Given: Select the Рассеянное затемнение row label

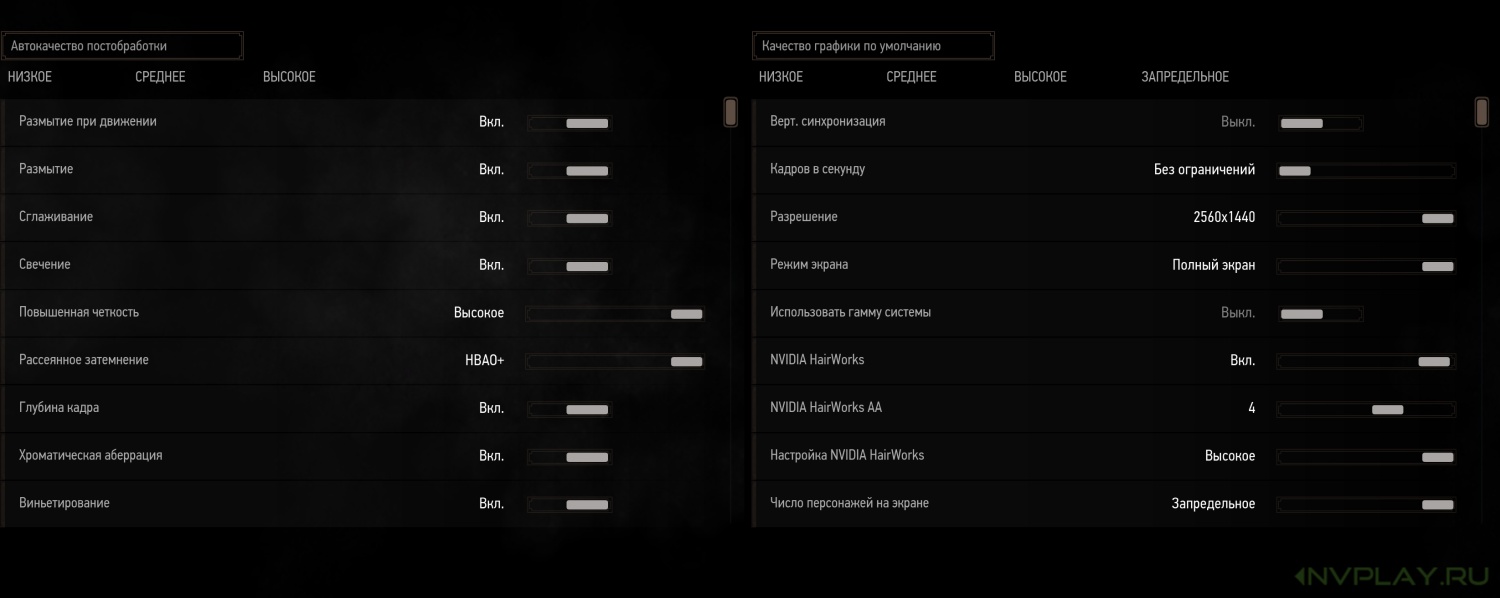Looking at the screenshot, I should (x=84, y=360).
